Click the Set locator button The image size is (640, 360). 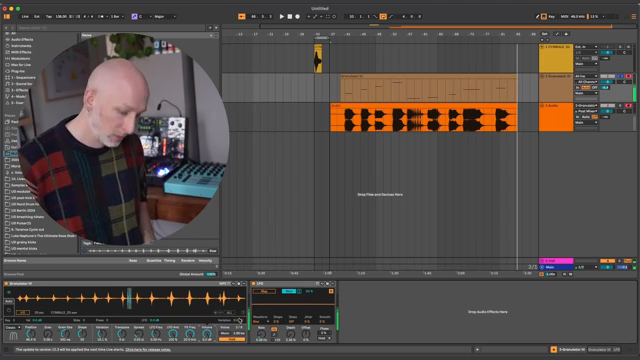click(544, 34)
